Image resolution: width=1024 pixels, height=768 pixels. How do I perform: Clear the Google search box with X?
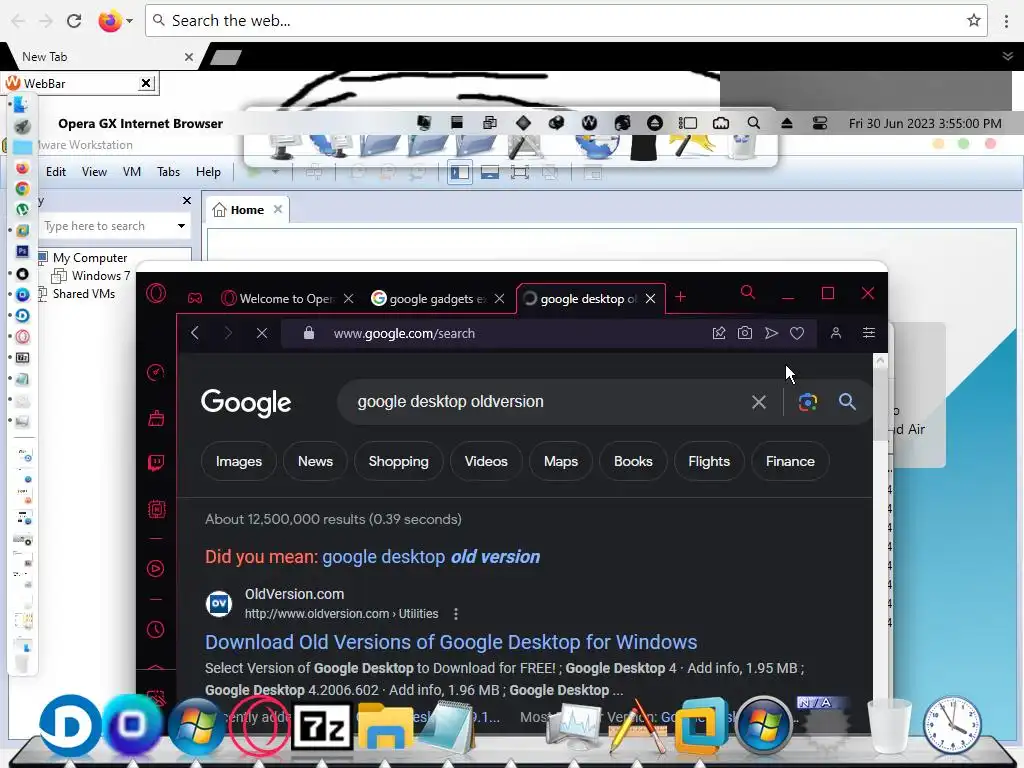pyautogui.click(x=758, y=402)
